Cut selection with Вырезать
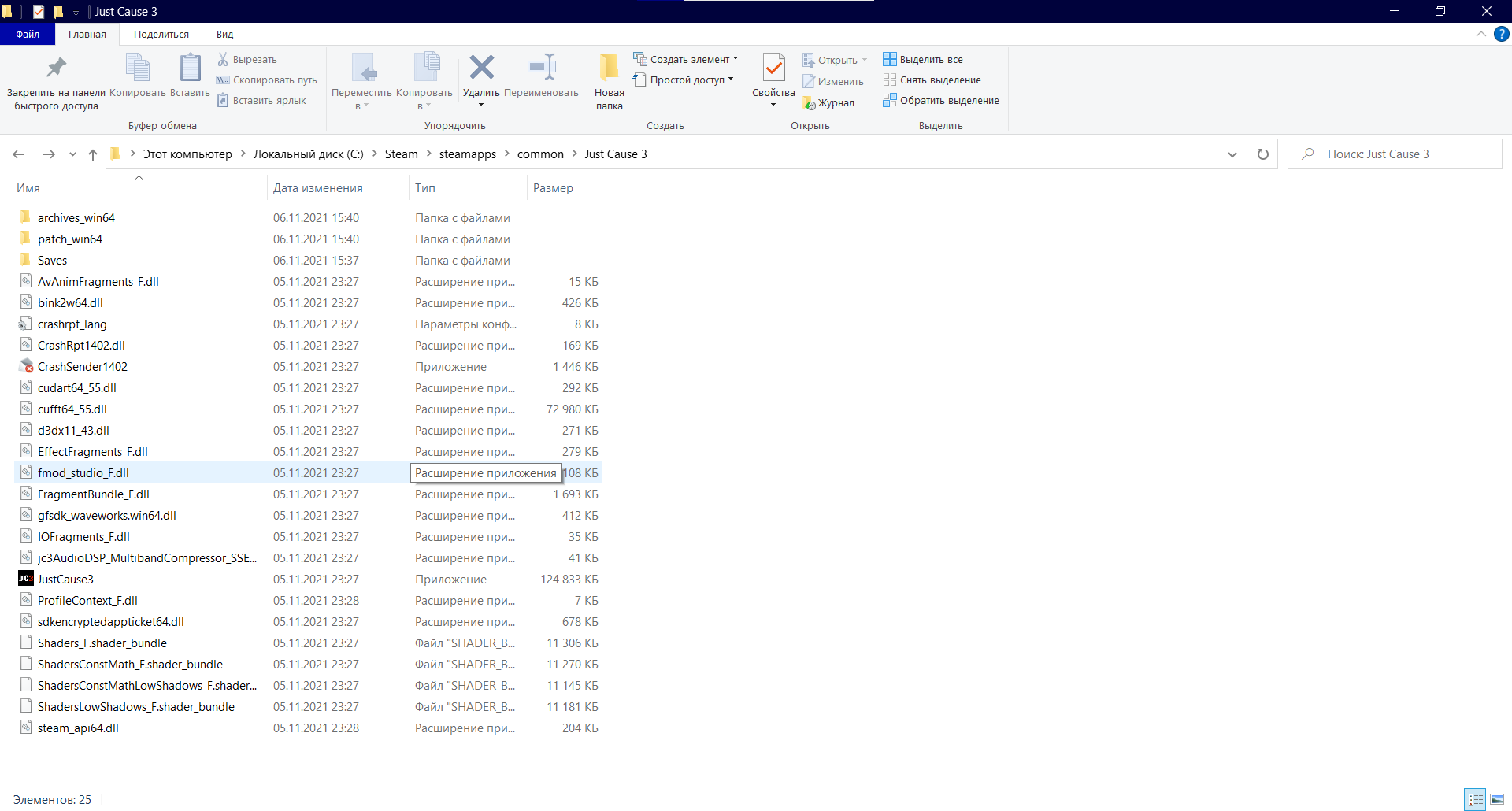Viewport: 1512px width, 811px height. click(247, 60)
